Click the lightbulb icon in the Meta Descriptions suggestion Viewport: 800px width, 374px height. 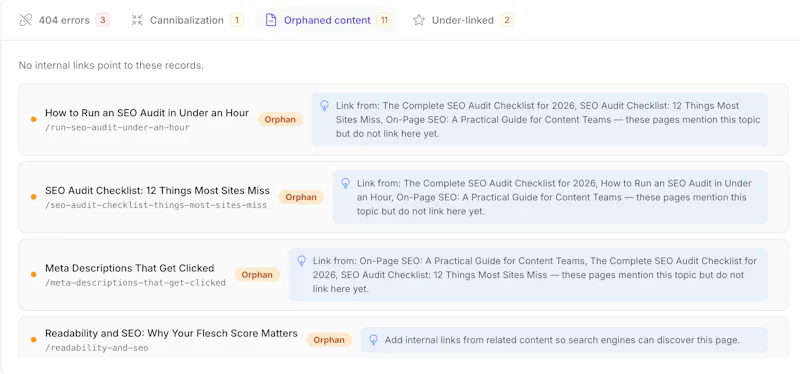pyautogui.click(x=302, y=261)
